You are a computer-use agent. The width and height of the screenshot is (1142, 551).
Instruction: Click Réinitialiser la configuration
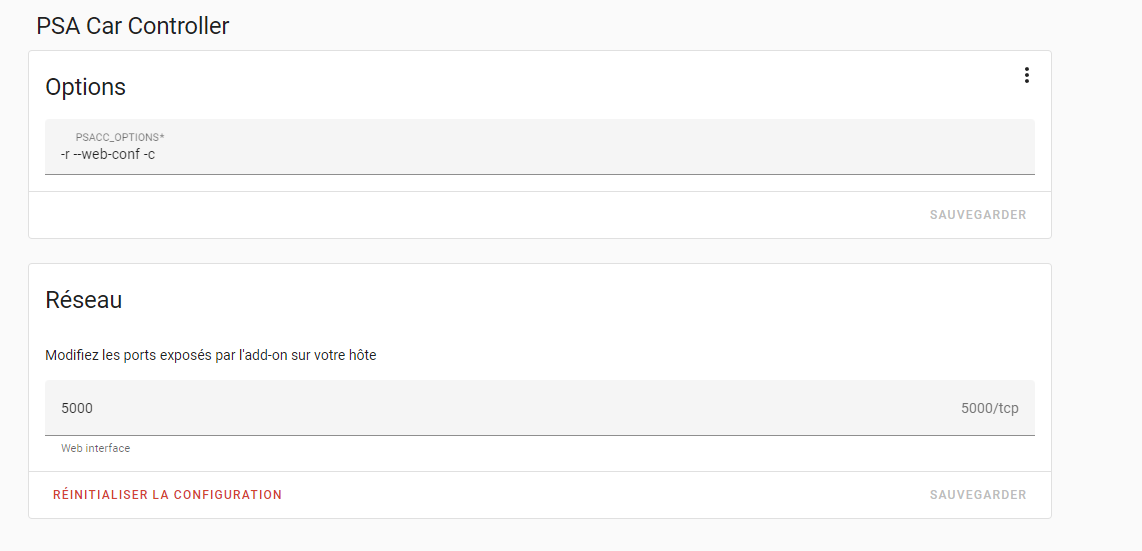coord(167,495)
